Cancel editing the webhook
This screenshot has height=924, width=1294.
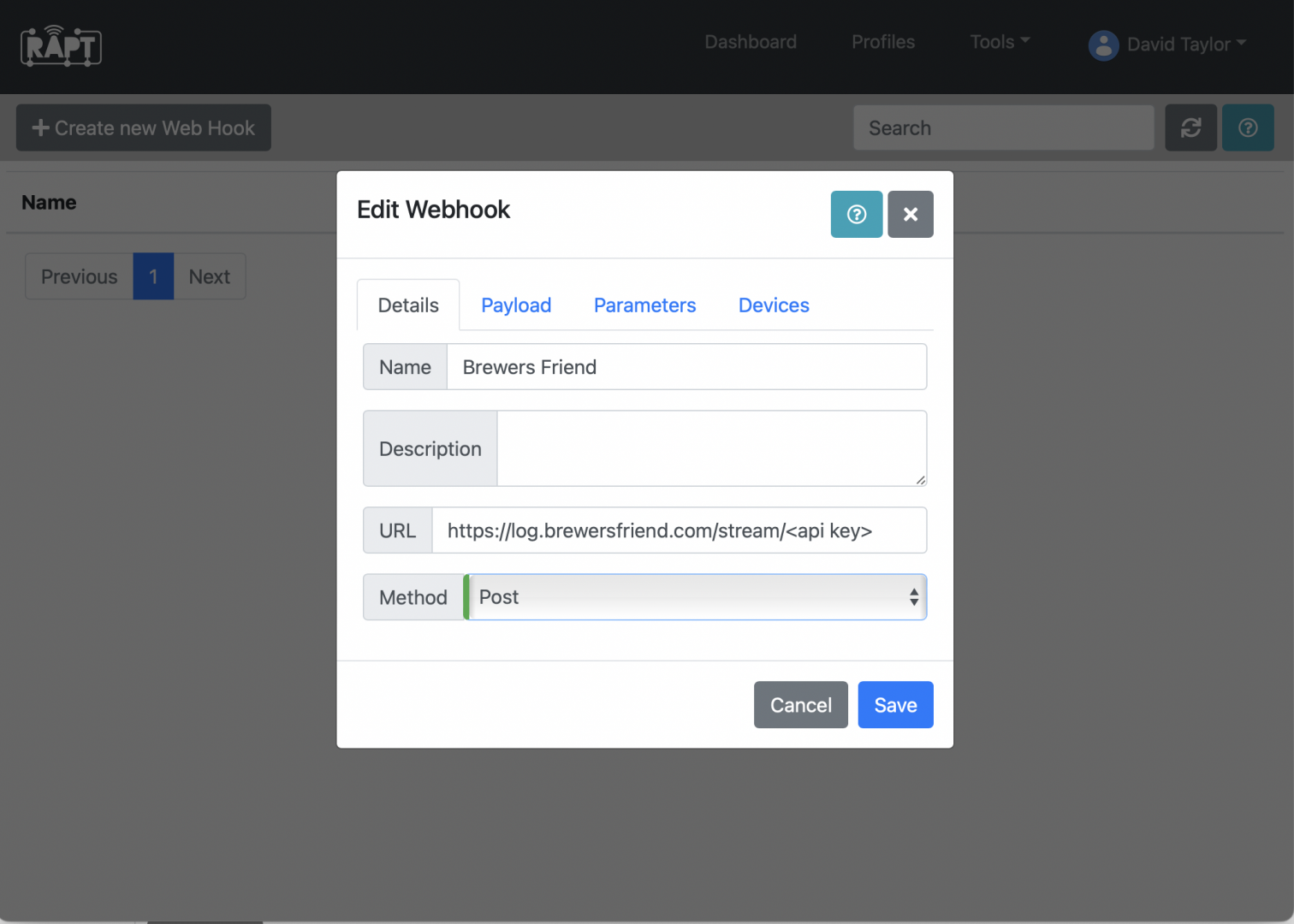coord(800,705)
